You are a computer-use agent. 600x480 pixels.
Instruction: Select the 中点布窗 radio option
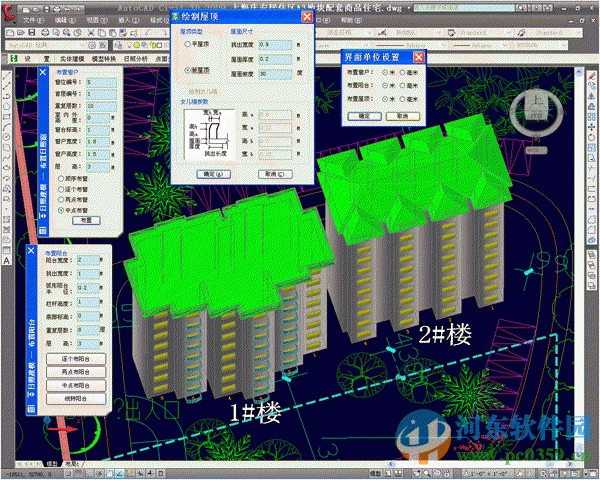[x=60, y=210]
